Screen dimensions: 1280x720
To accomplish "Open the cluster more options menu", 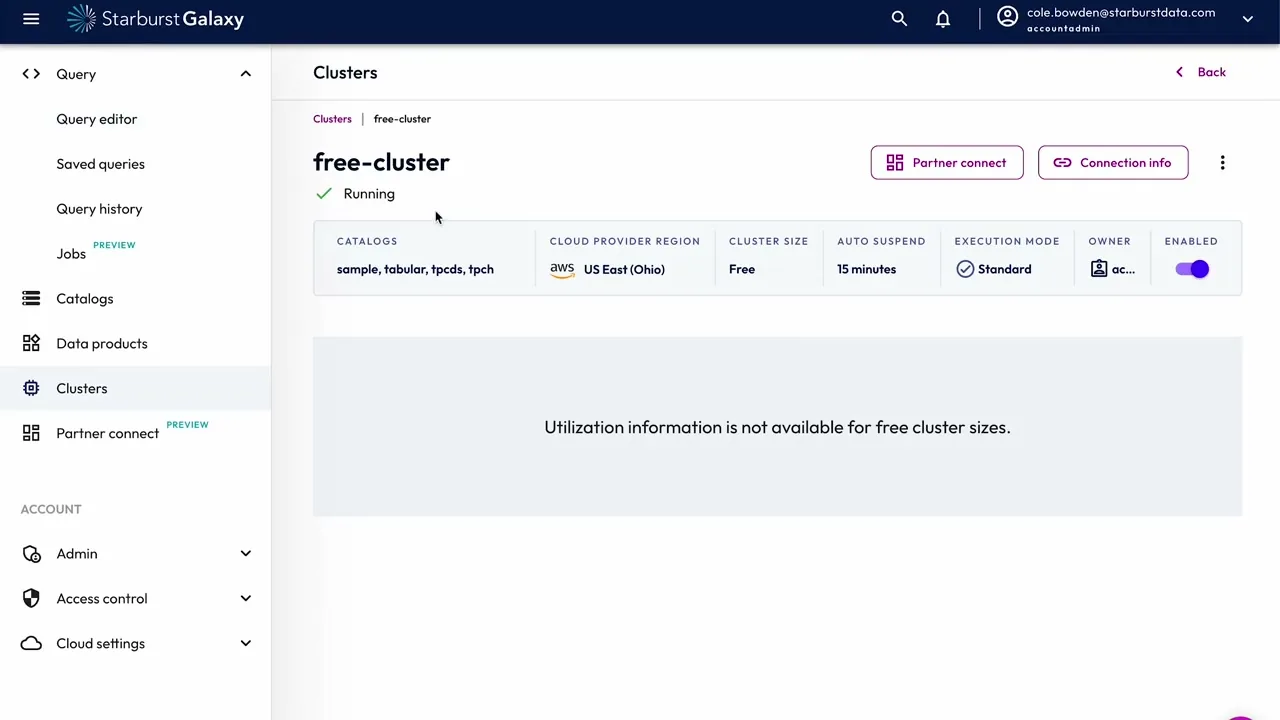I will pos(1222,163).
